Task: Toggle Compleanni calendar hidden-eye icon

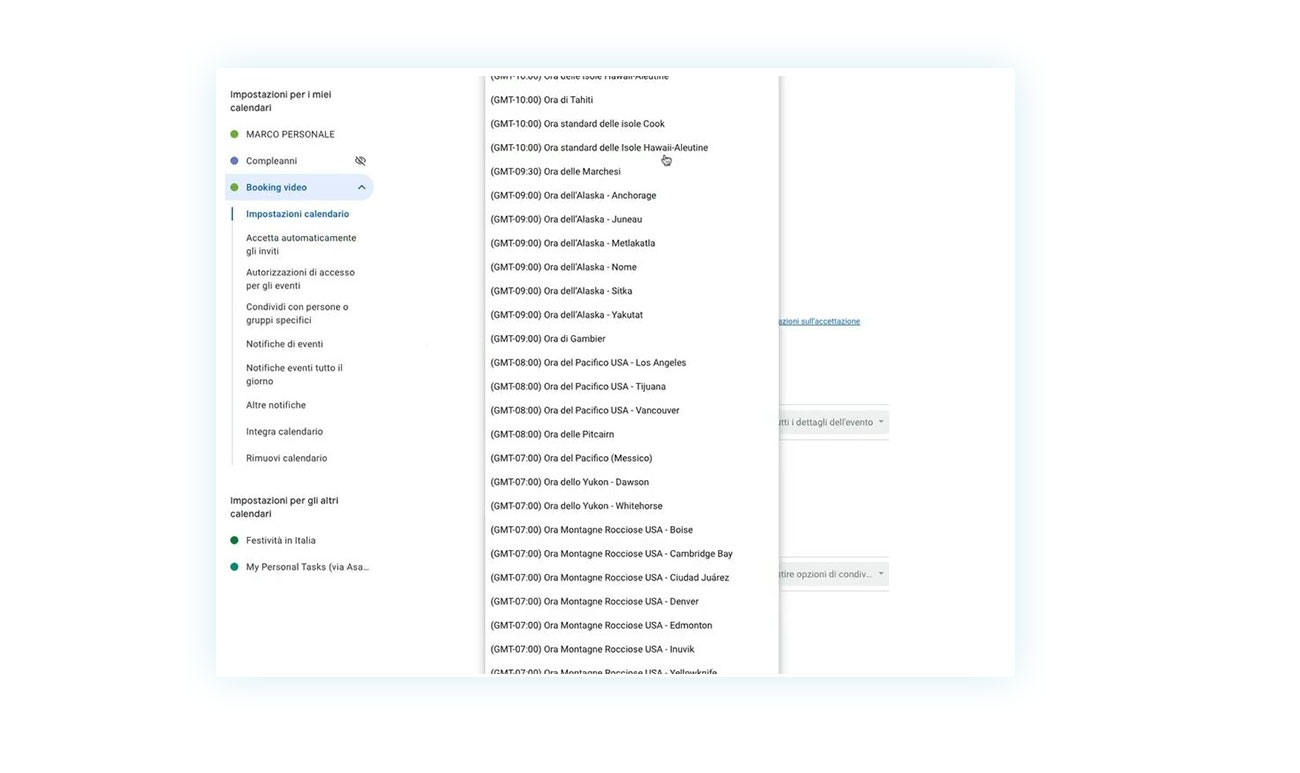Action: [x=360, y=161]
